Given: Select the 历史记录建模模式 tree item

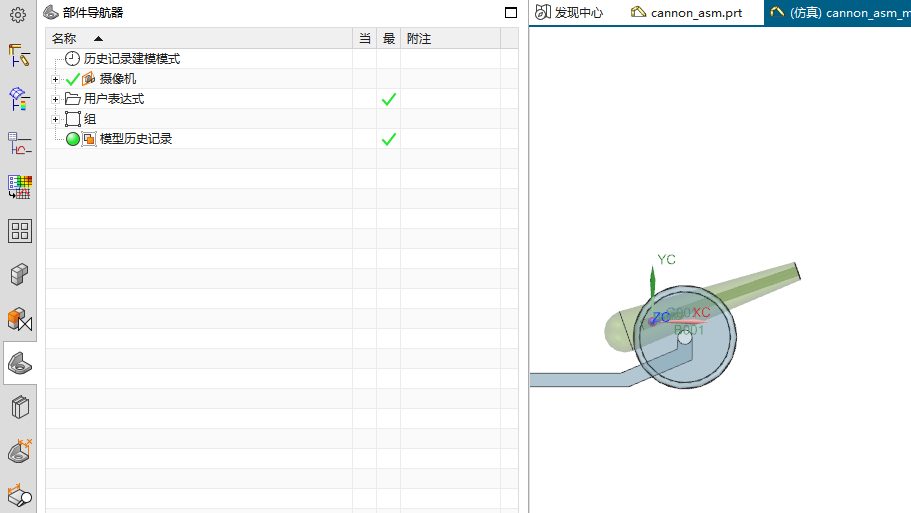Looking at the screenshot, I should click(x=131, y=59).
